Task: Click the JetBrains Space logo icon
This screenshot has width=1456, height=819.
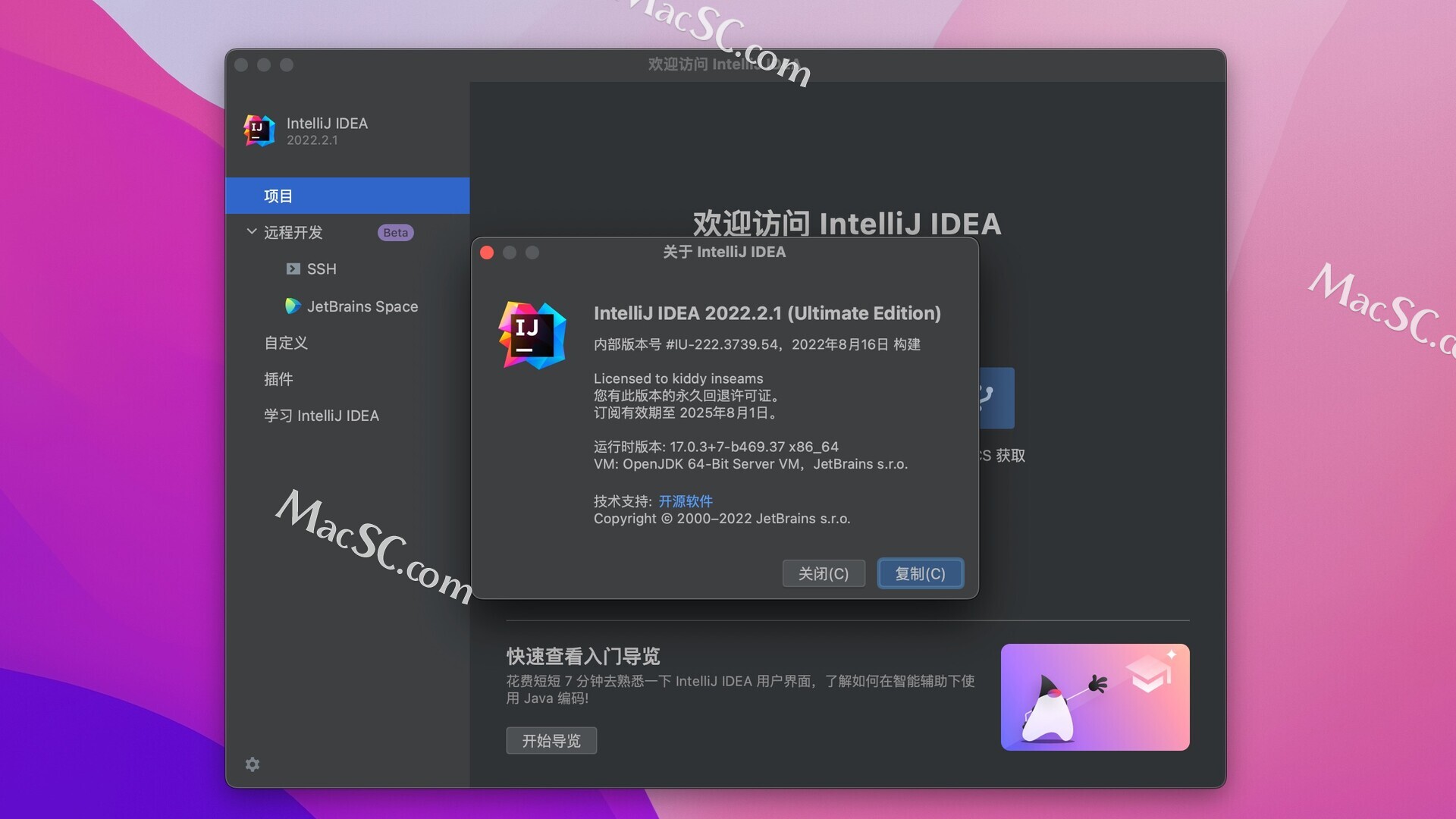Action: [292, 306]
